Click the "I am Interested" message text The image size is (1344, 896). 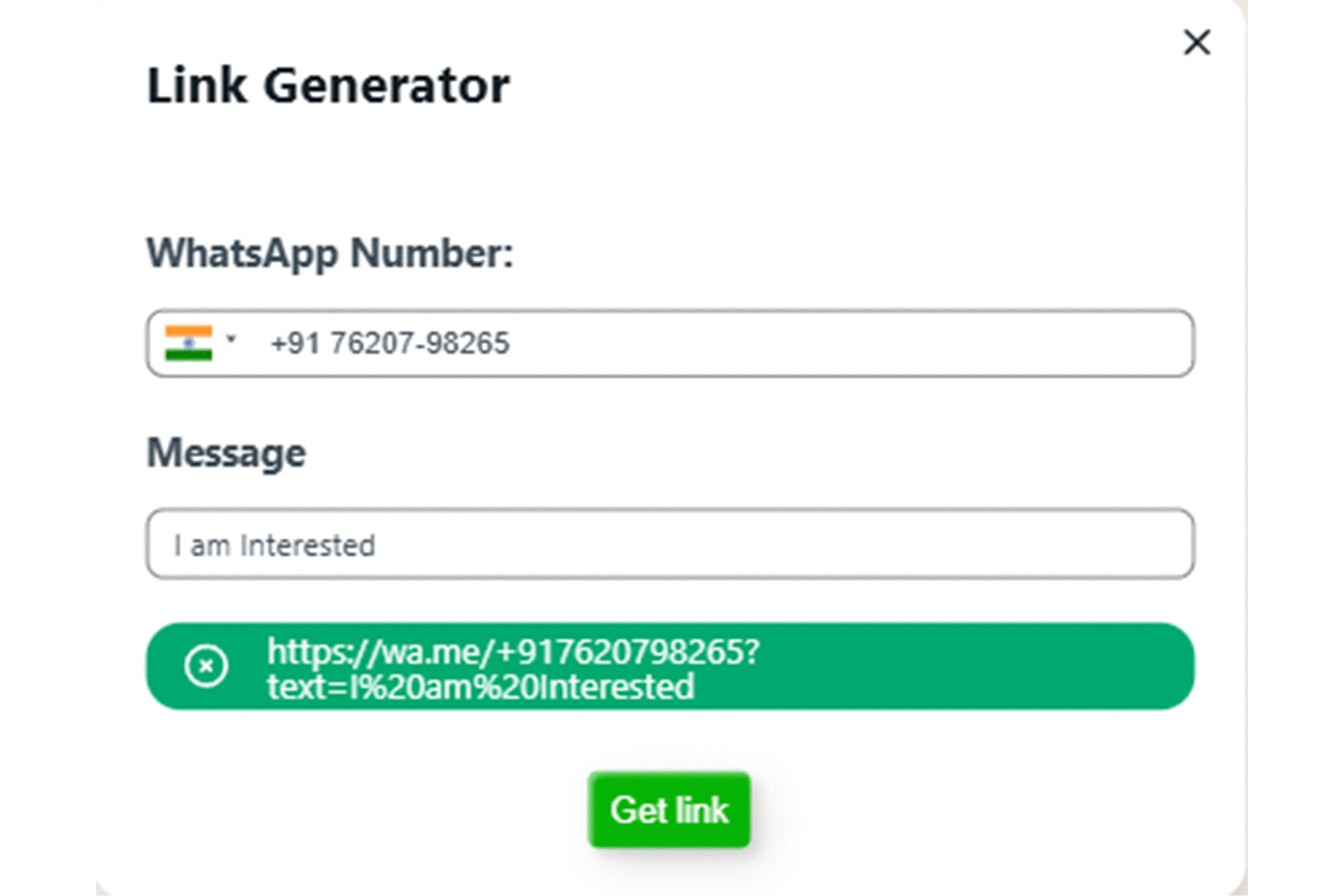point(274,545)
